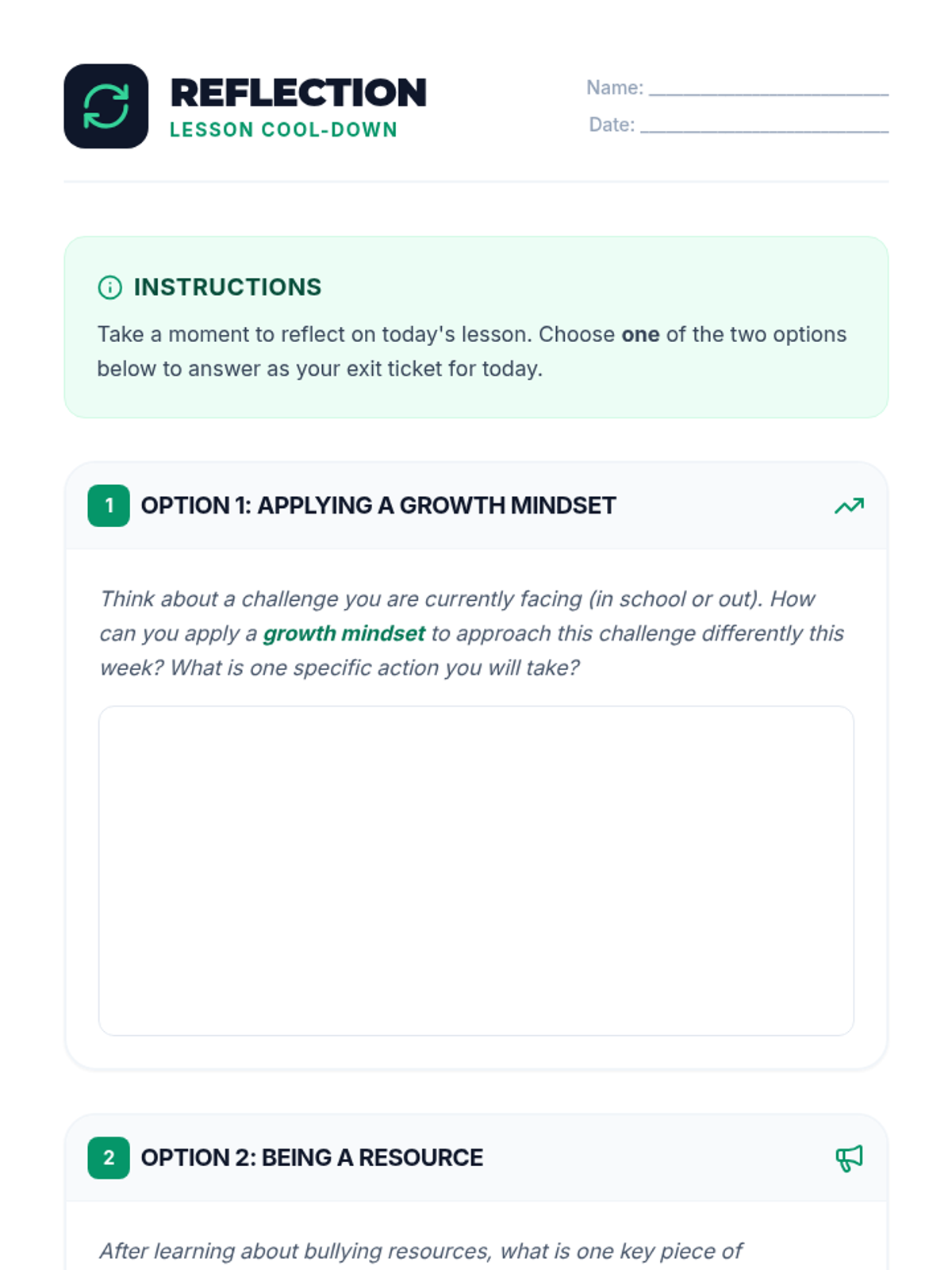Click inside the Option 1 answer box

click(x=476, y=871)
